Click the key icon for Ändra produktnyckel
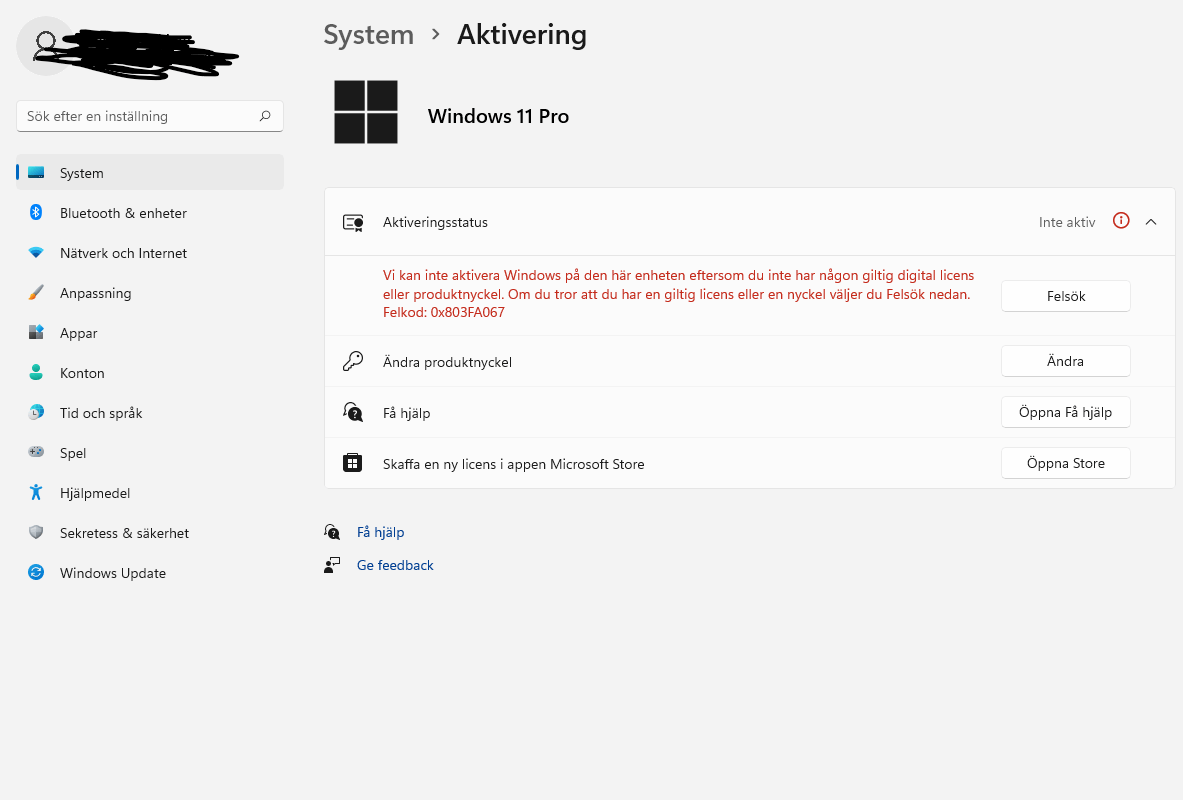Viewport: 1183px width, 800px height. [x=353, y=362]
